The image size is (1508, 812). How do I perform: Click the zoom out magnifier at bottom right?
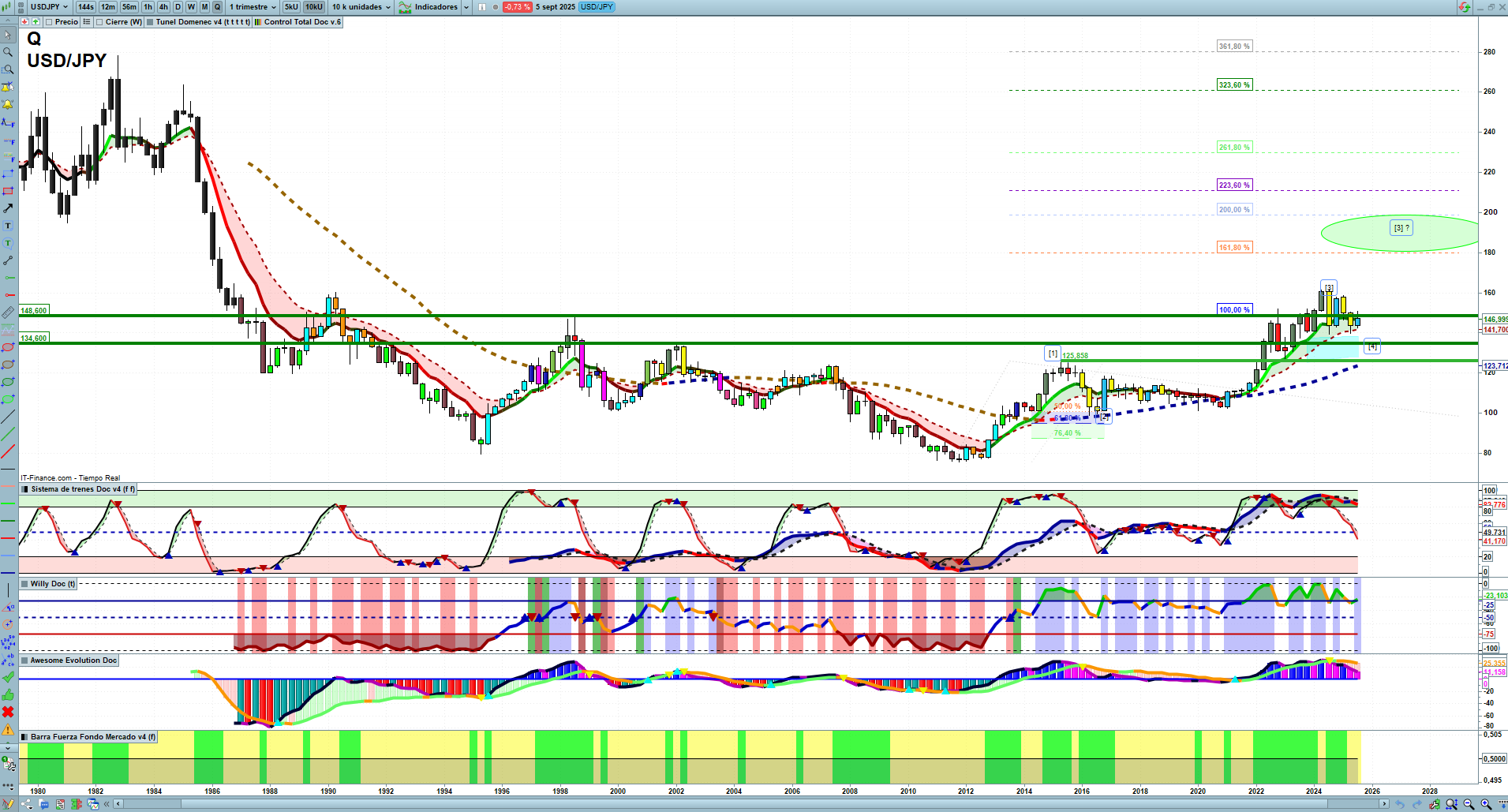(1469, 804)
